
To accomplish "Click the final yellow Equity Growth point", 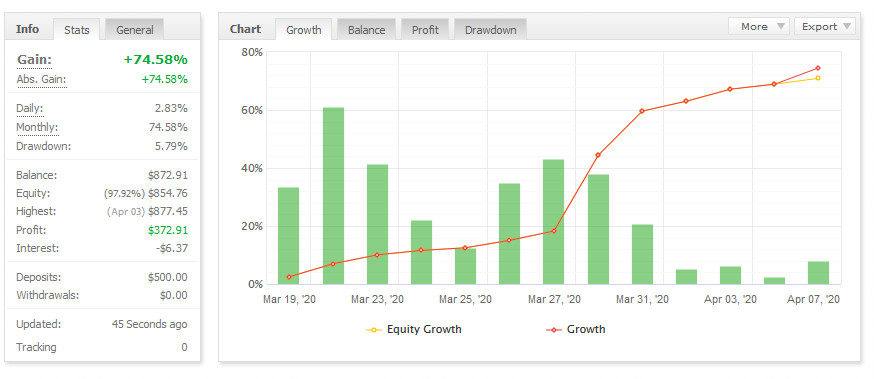I will click(818, 78).
